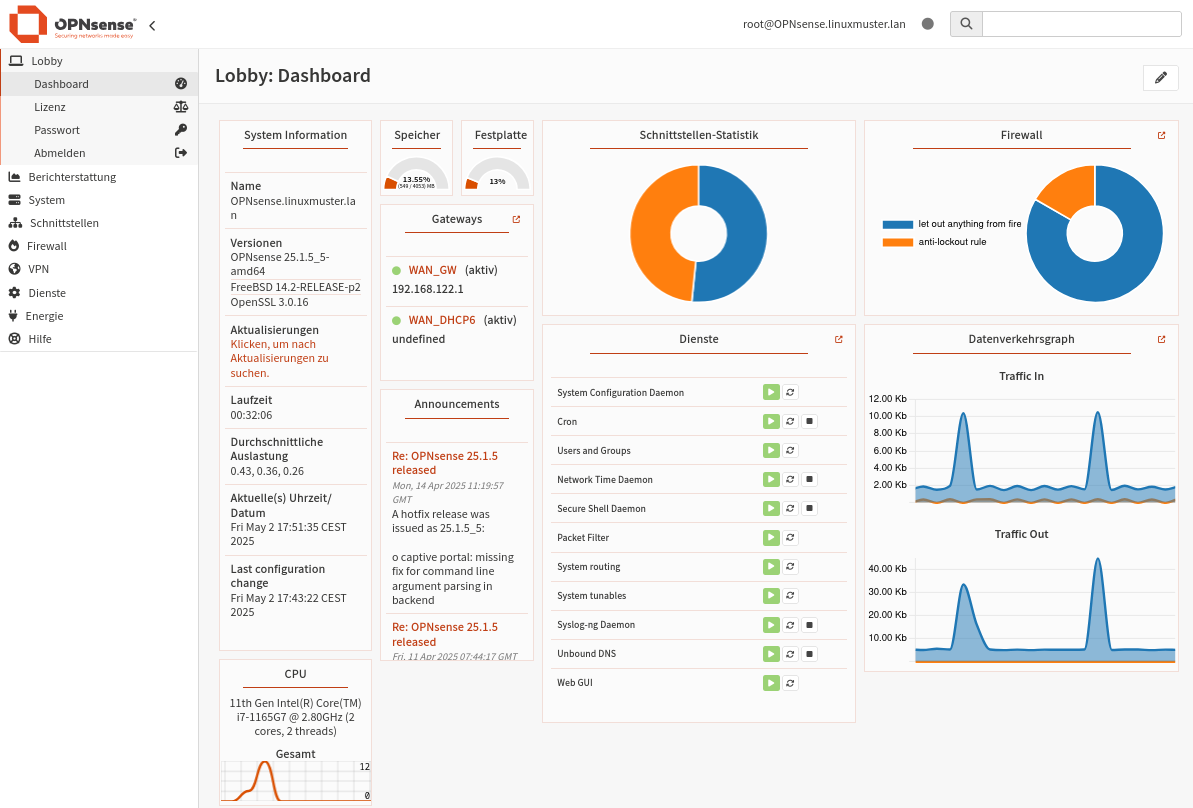
Task: Click the update check link under Aktualisierungen
Action: click(x=279, y=358)
